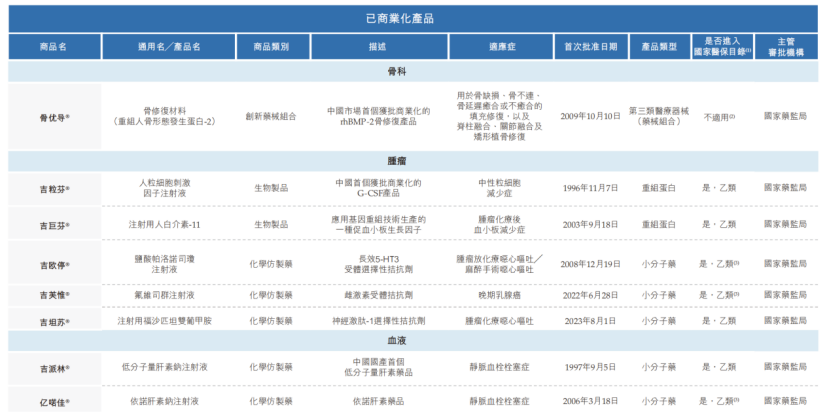This screenshot has width=830, height=419.
Task: Select the 人粒細胞刺激因子注射液 cell
Action: point(165,188)
